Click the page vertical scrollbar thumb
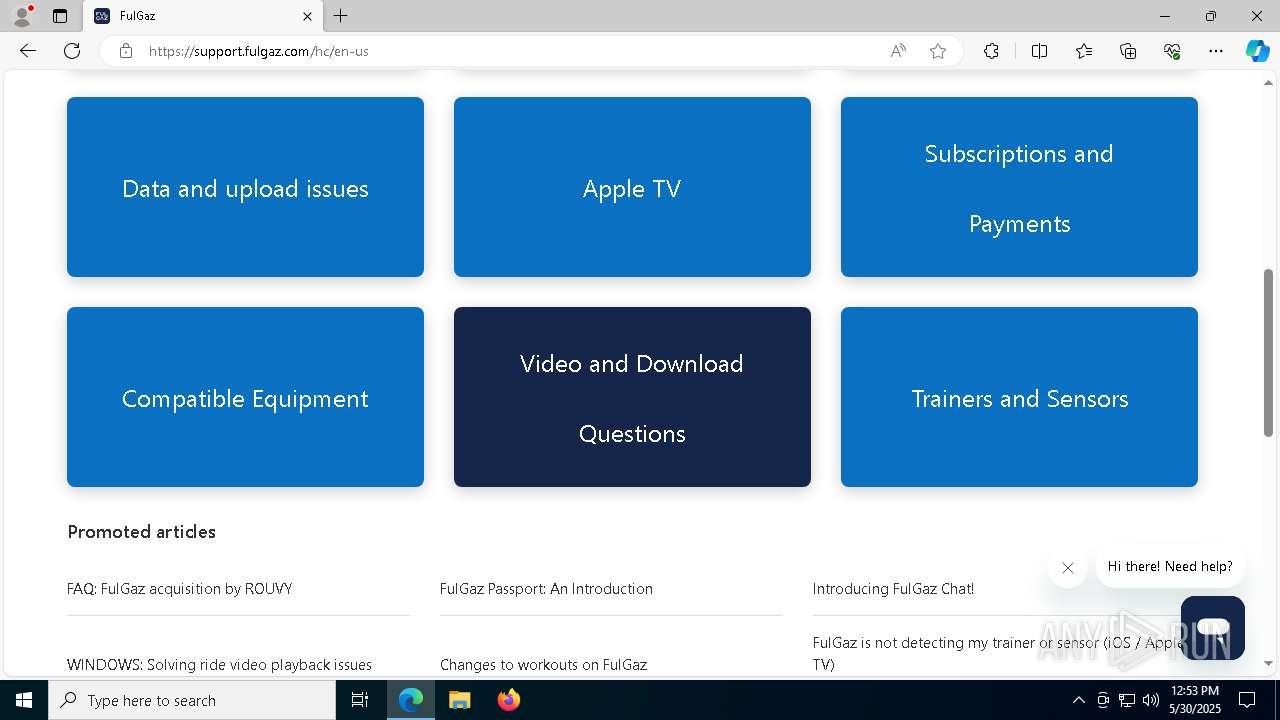This screenshot has height=720, width=1280. pos(1269,352)
